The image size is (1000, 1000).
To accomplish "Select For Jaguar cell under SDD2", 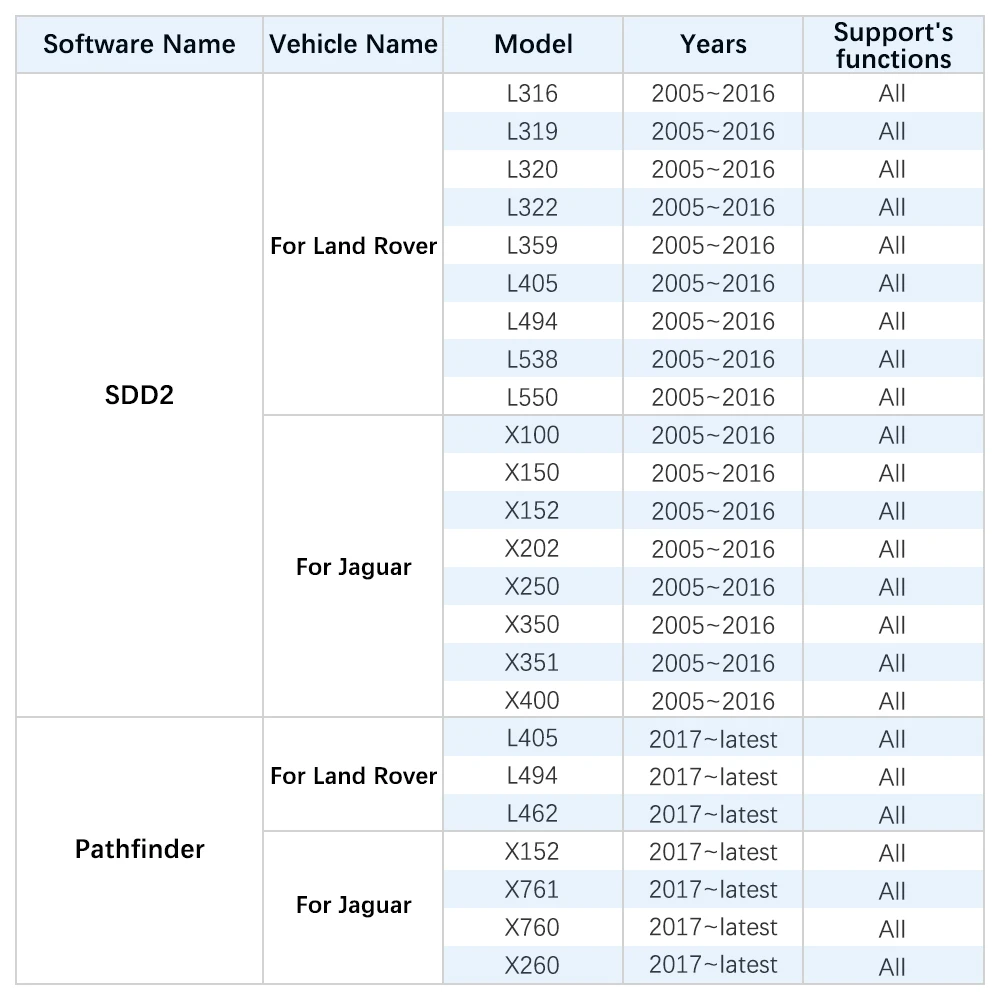I will click(353, 566).
